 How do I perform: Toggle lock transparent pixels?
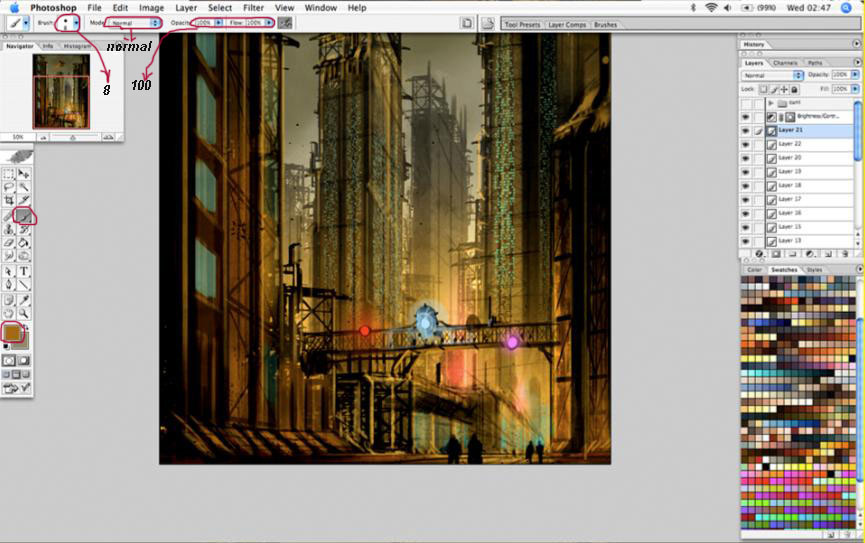pyautogui.click(x=763, y=89)
